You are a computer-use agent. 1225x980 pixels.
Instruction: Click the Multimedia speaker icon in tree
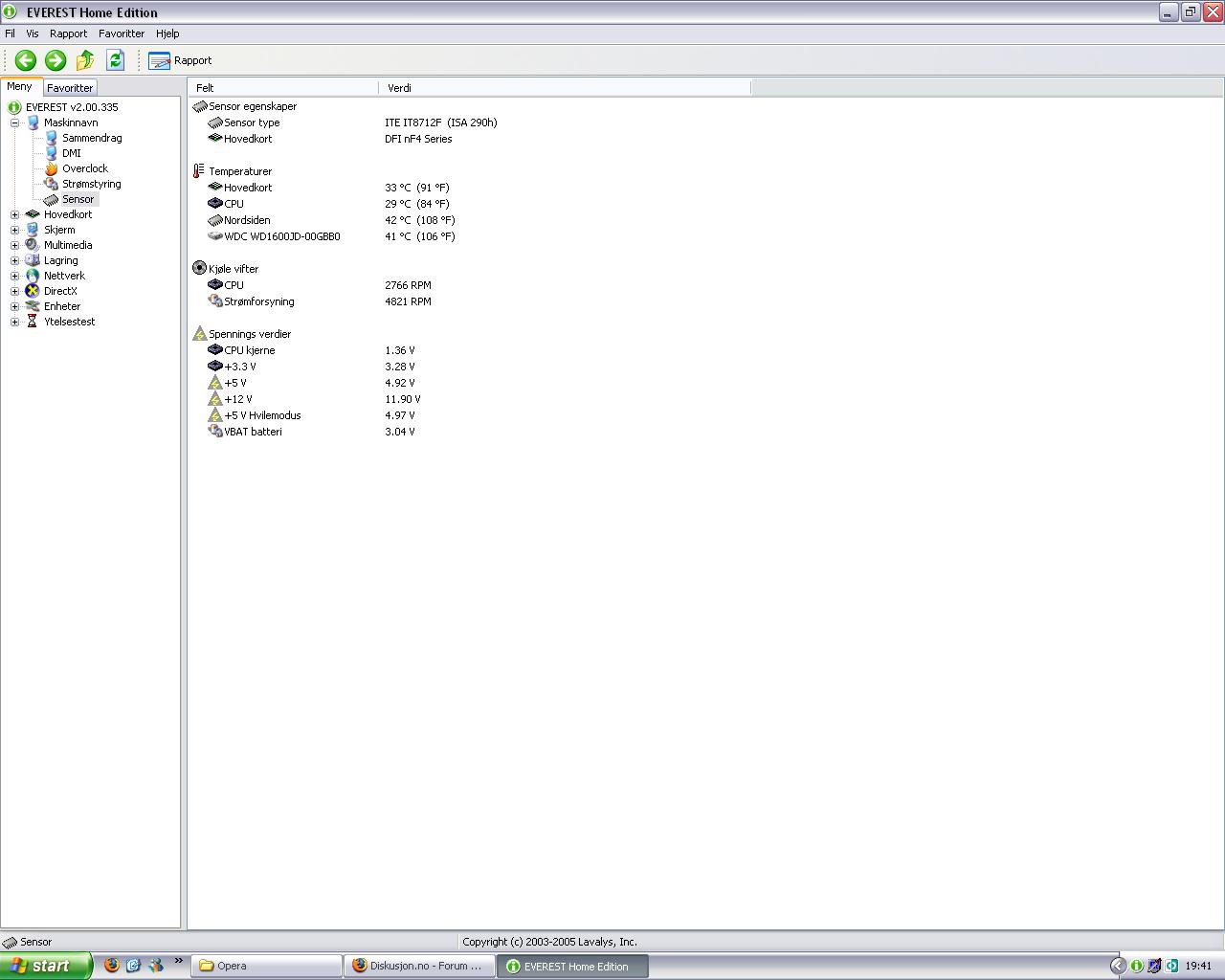33,245
